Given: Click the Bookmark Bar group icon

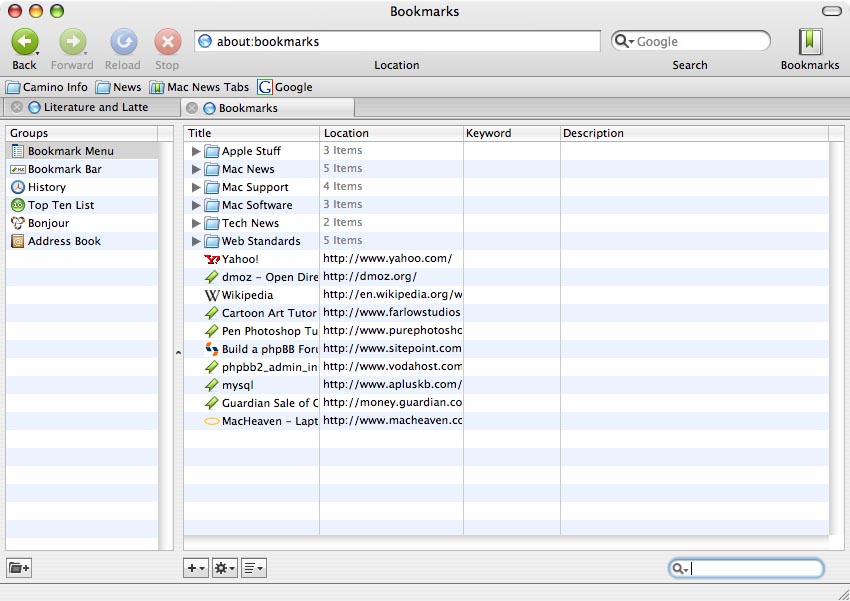Looking at the screenshot, I should click(x=18, y=169).
